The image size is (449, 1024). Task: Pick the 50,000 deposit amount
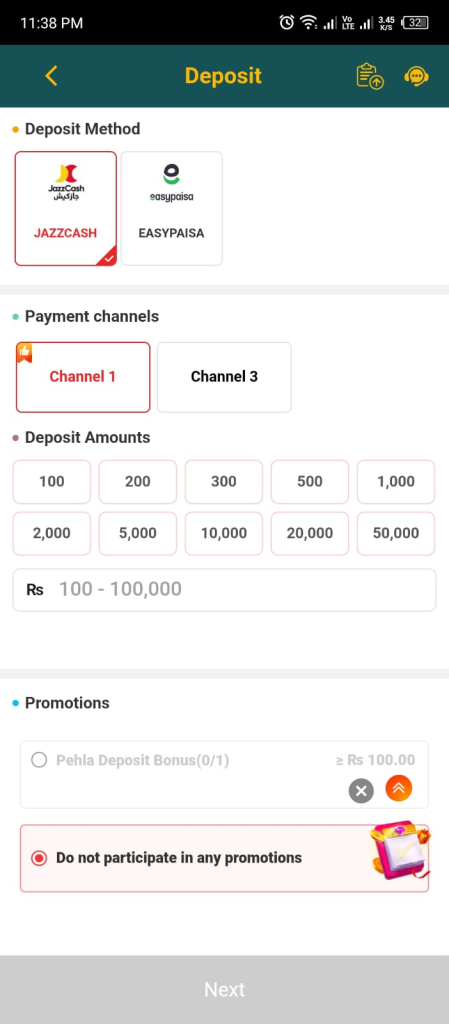click(396, 533)
